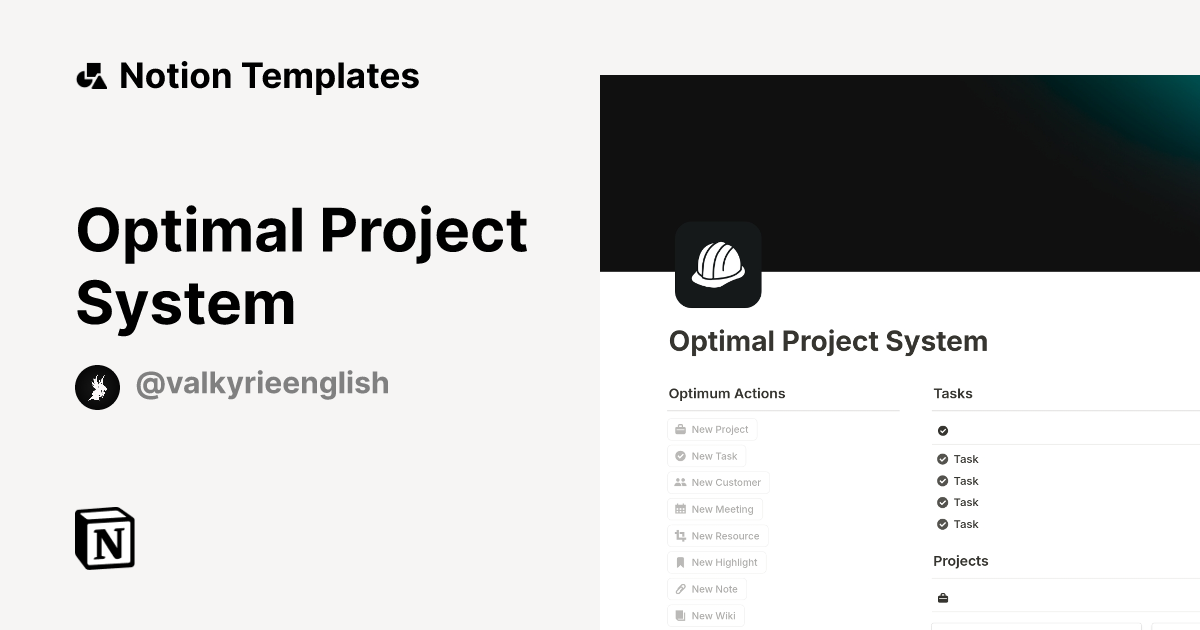
Task: Click the circular checkmark under the Tasks heading
Action: (x=942, y=429)
